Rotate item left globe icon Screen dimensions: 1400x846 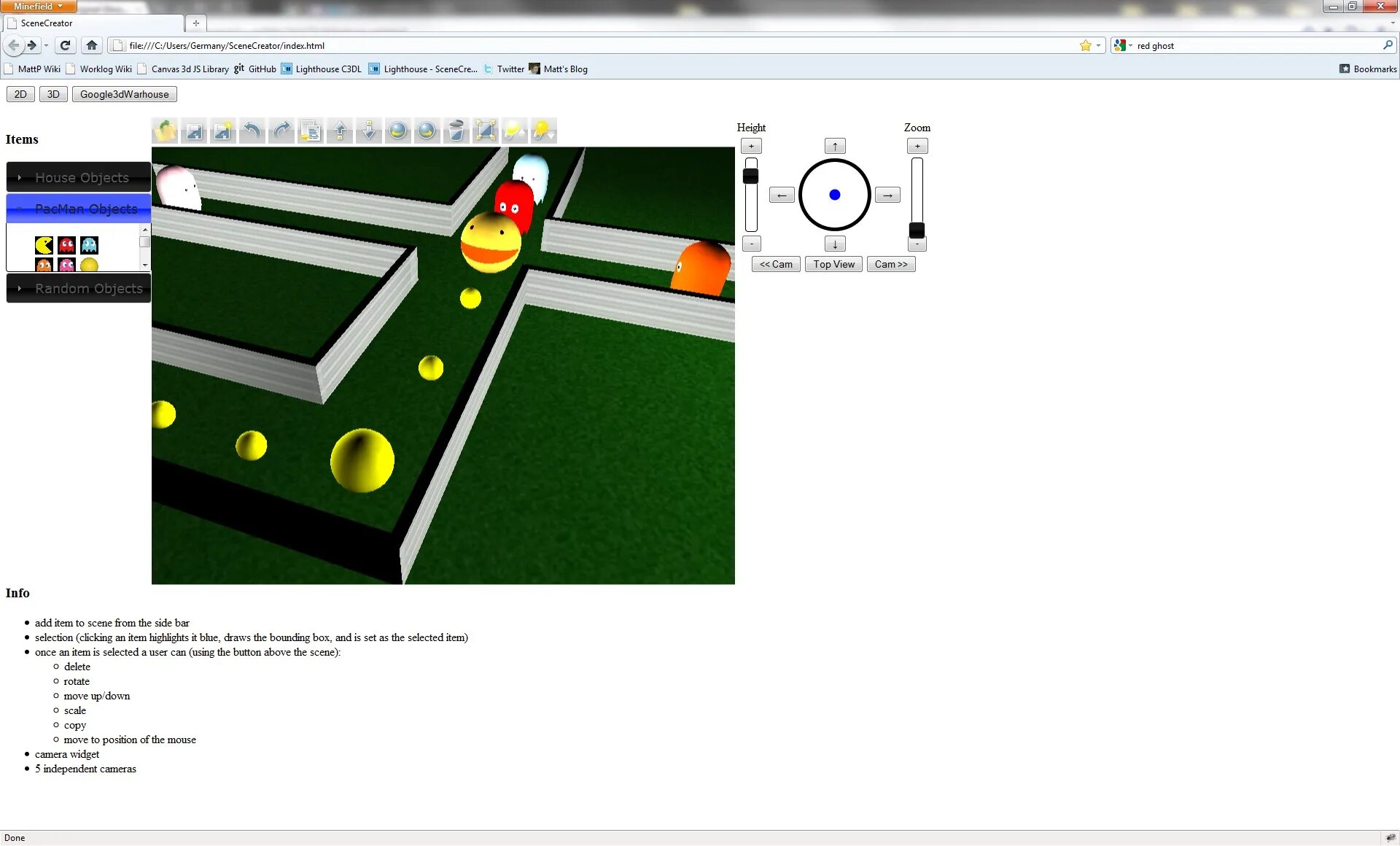coord(398,131)
